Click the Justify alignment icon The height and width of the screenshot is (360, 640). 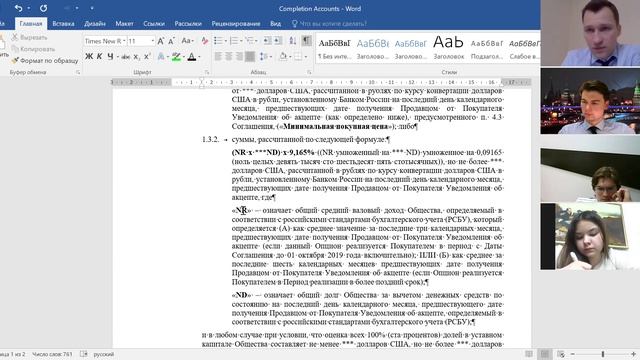tap(250, 57)
